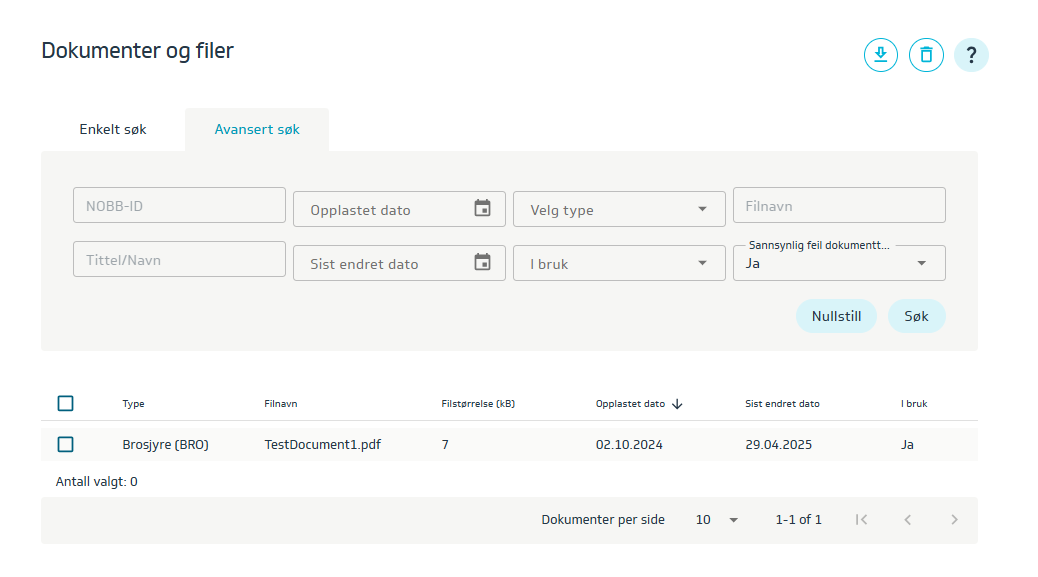Open calendar picker for Opplastet dato

pyautogui.click(x=482, y=209)
